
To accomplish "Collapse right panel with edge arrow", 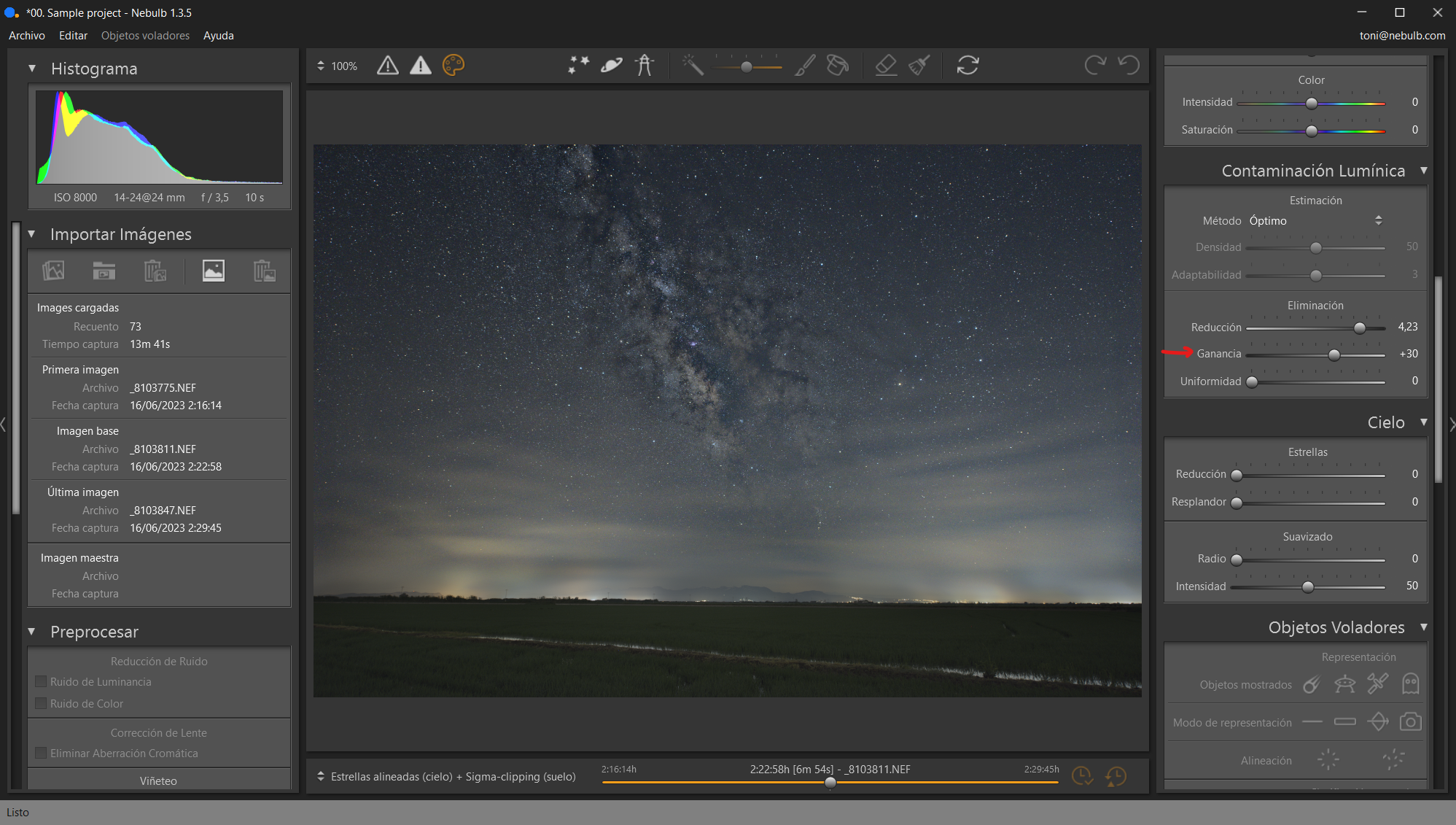I will point(1452,424).
